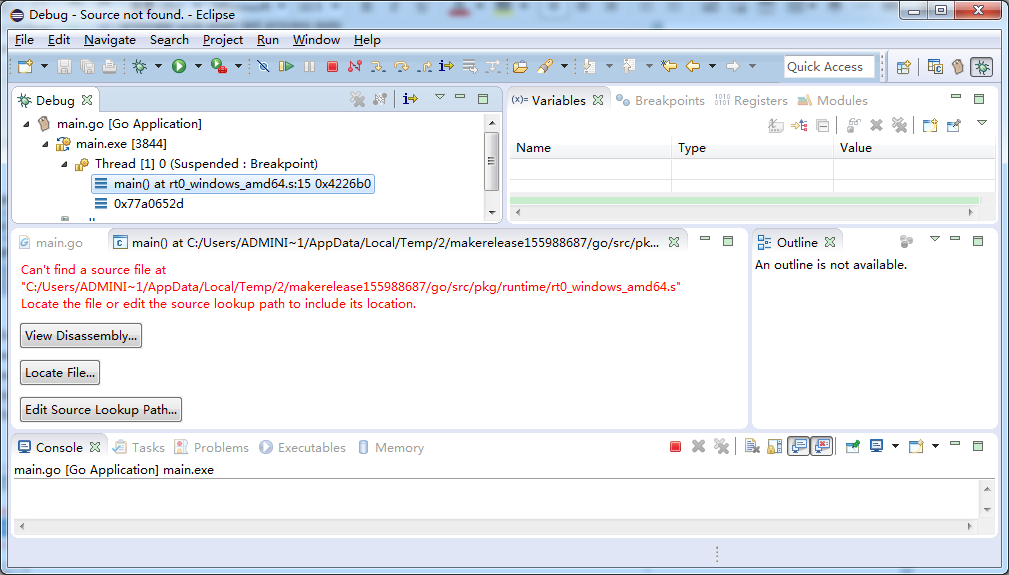Click Last Edit Location arrow icon
Viewport: 1009px width, 575px height.
[669, 66]
